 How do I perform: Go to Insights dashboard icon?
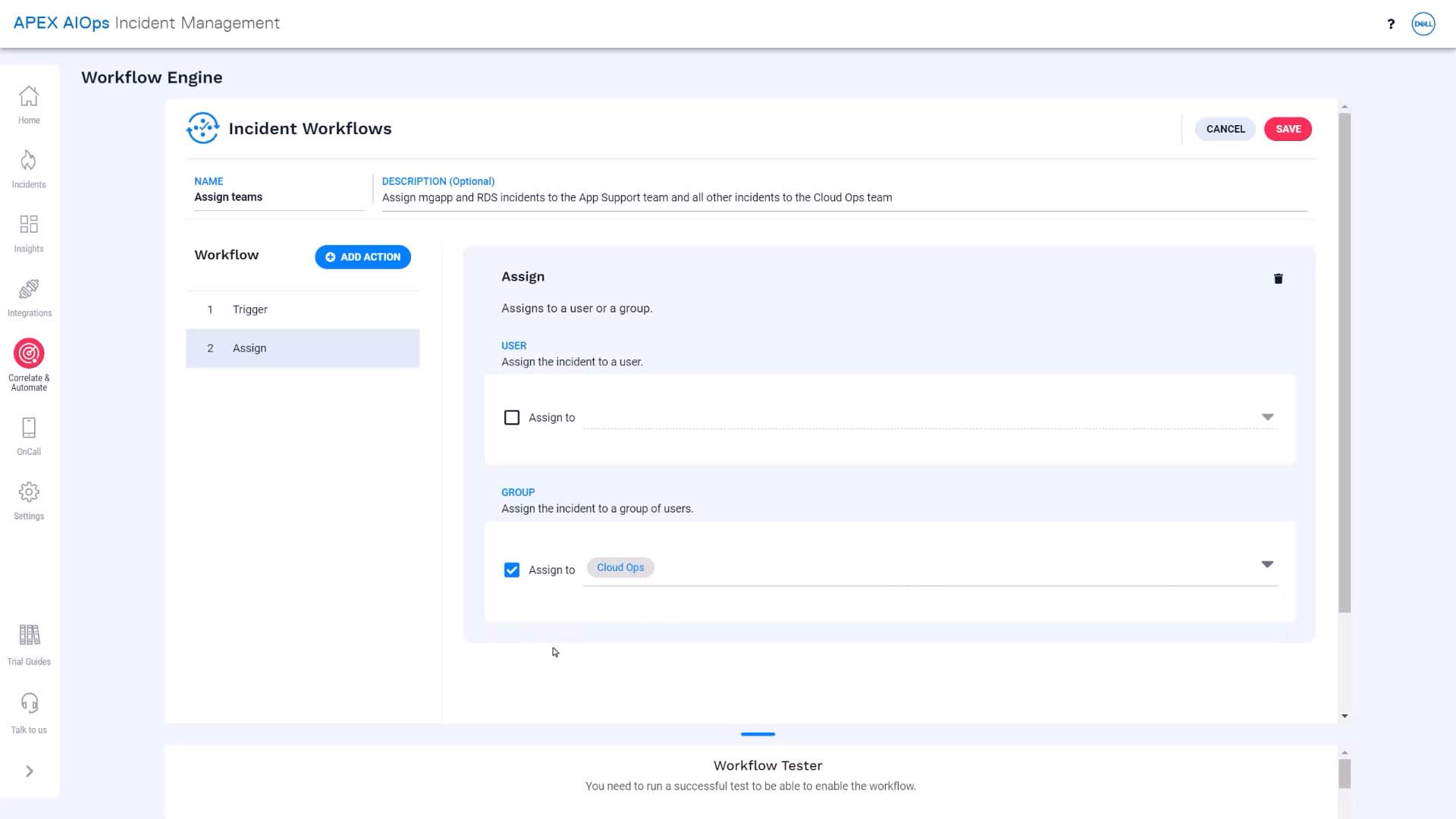tap(29, 224)
